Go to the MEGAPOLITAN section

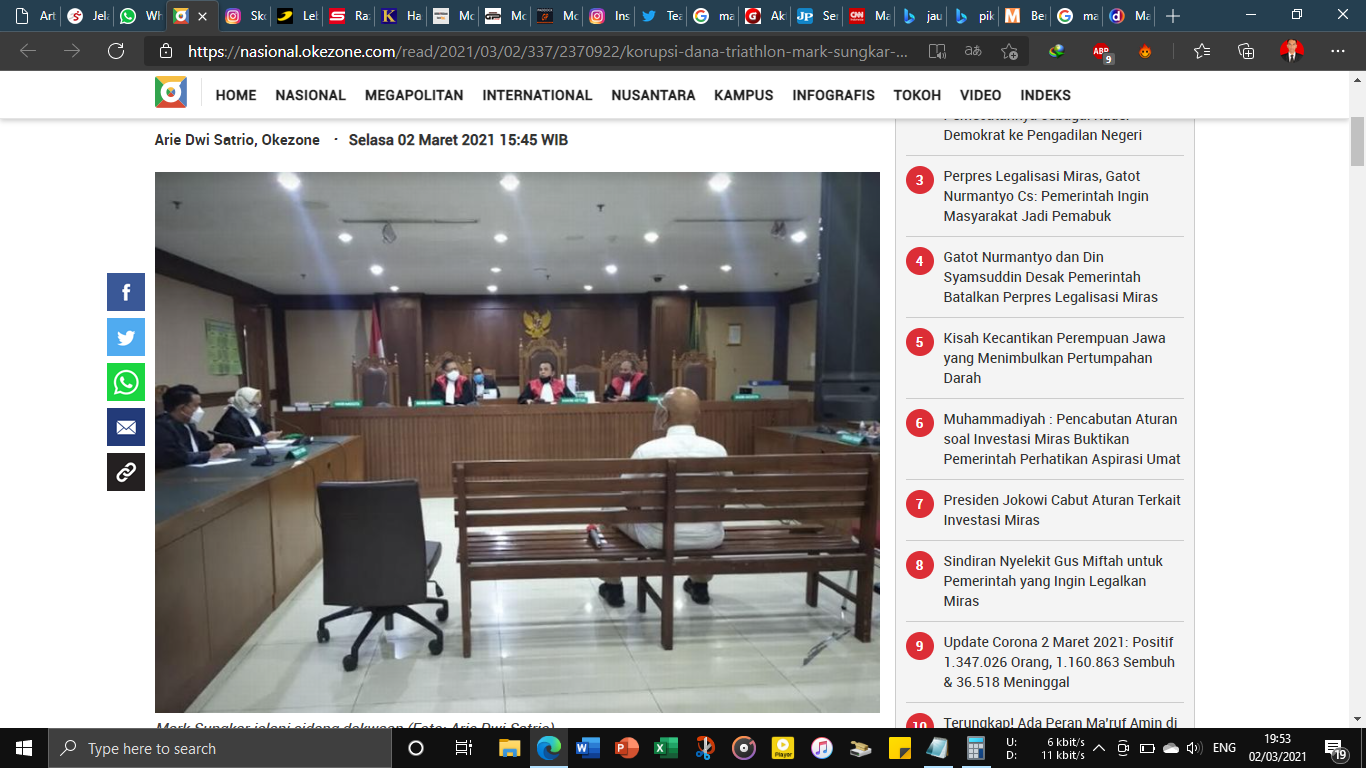pos(414,95)
